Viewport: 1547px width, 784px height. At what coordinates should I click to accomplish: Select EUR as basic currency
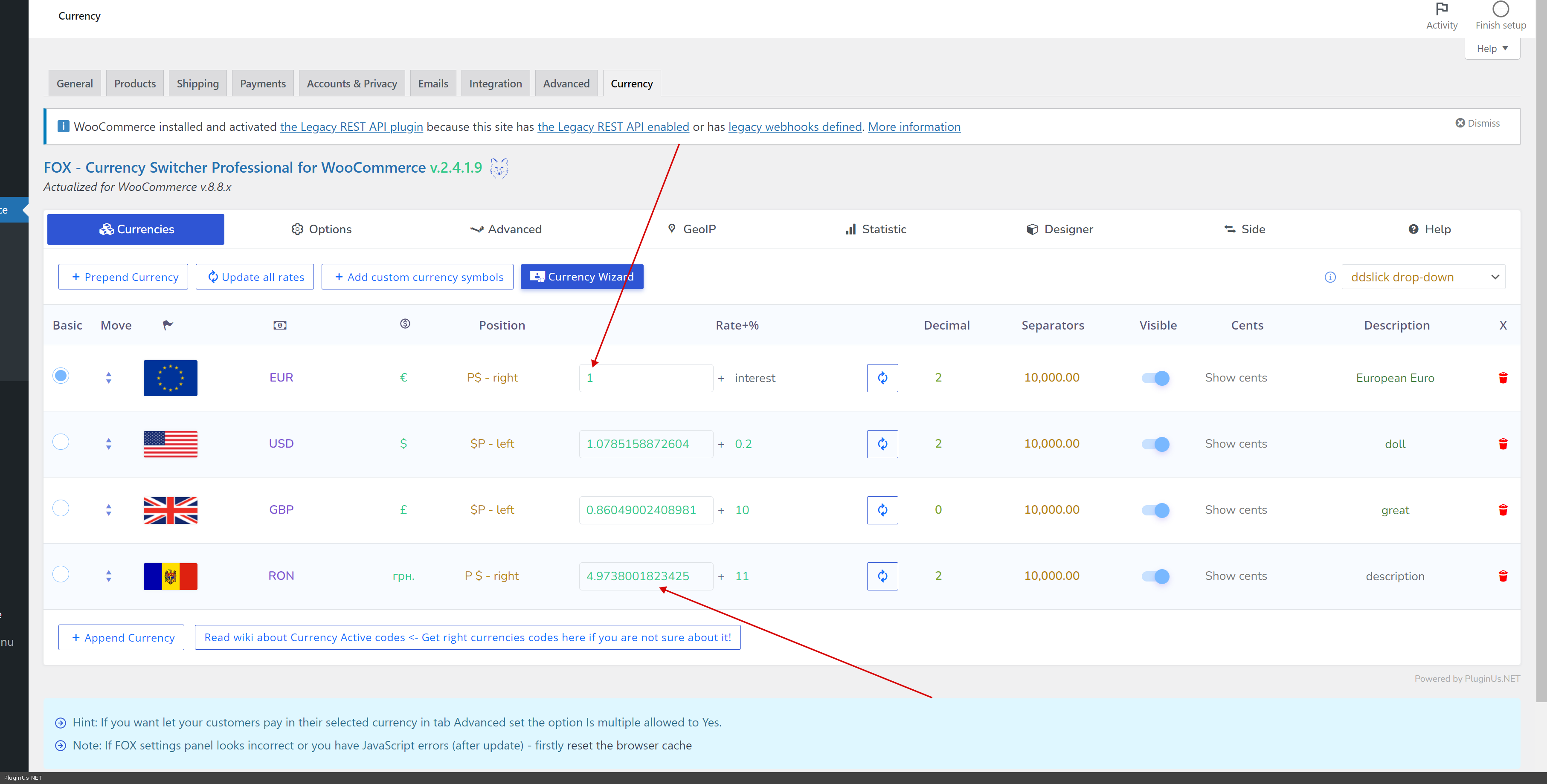tap(61, 376)
